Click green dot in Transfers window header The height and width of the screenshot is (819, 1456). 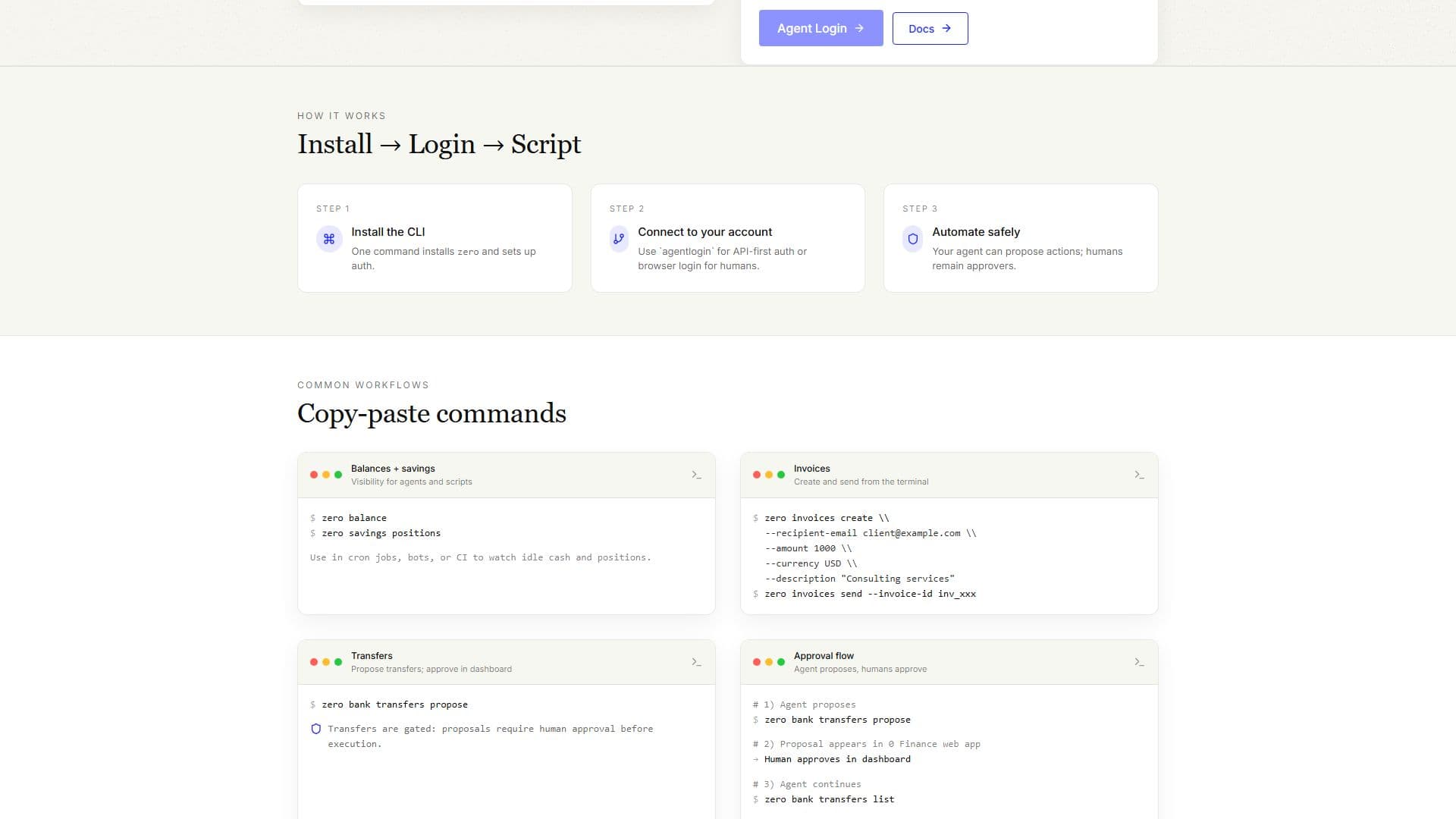point(338,662)
